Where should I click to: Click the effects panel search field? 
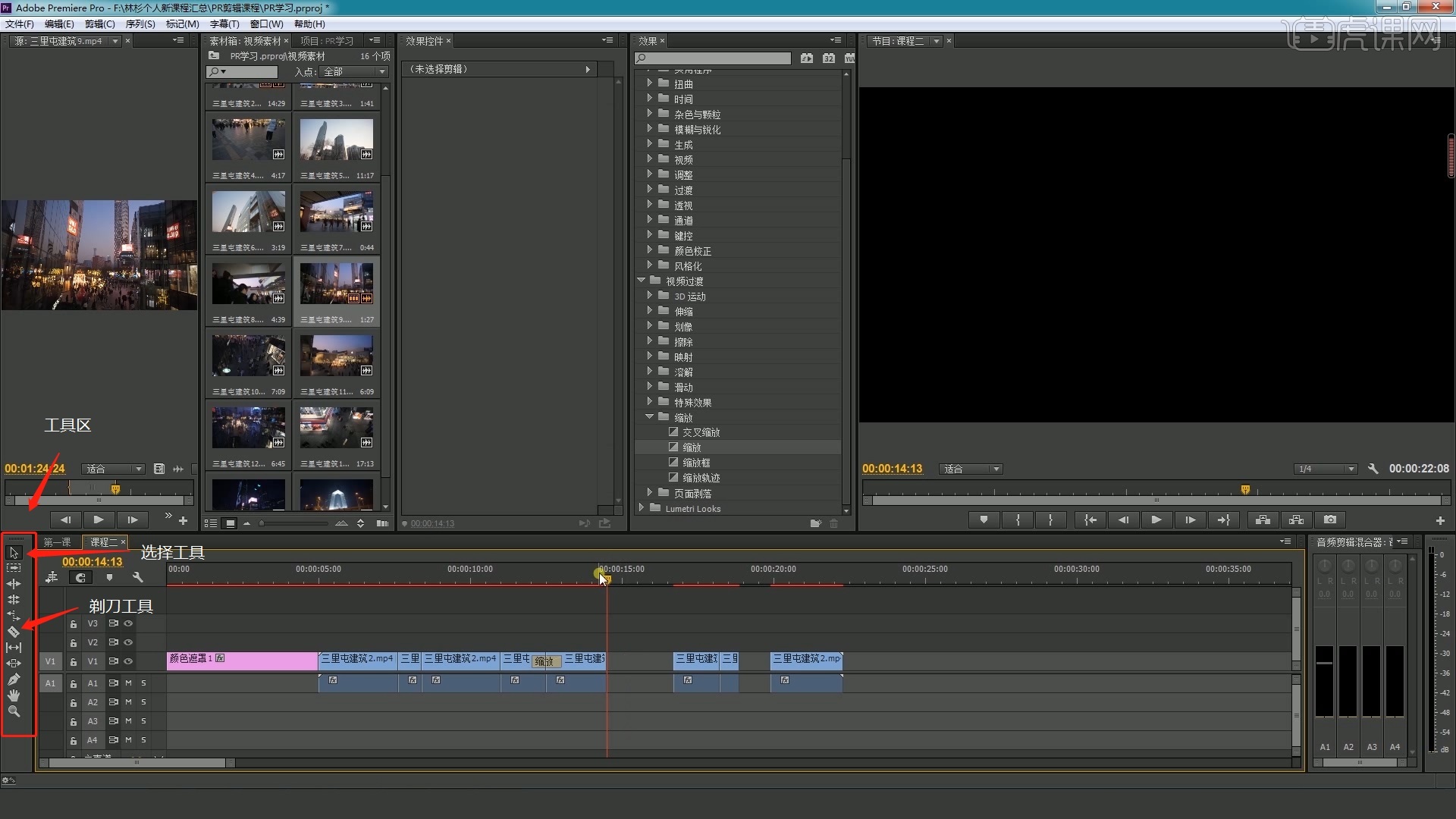713,58
